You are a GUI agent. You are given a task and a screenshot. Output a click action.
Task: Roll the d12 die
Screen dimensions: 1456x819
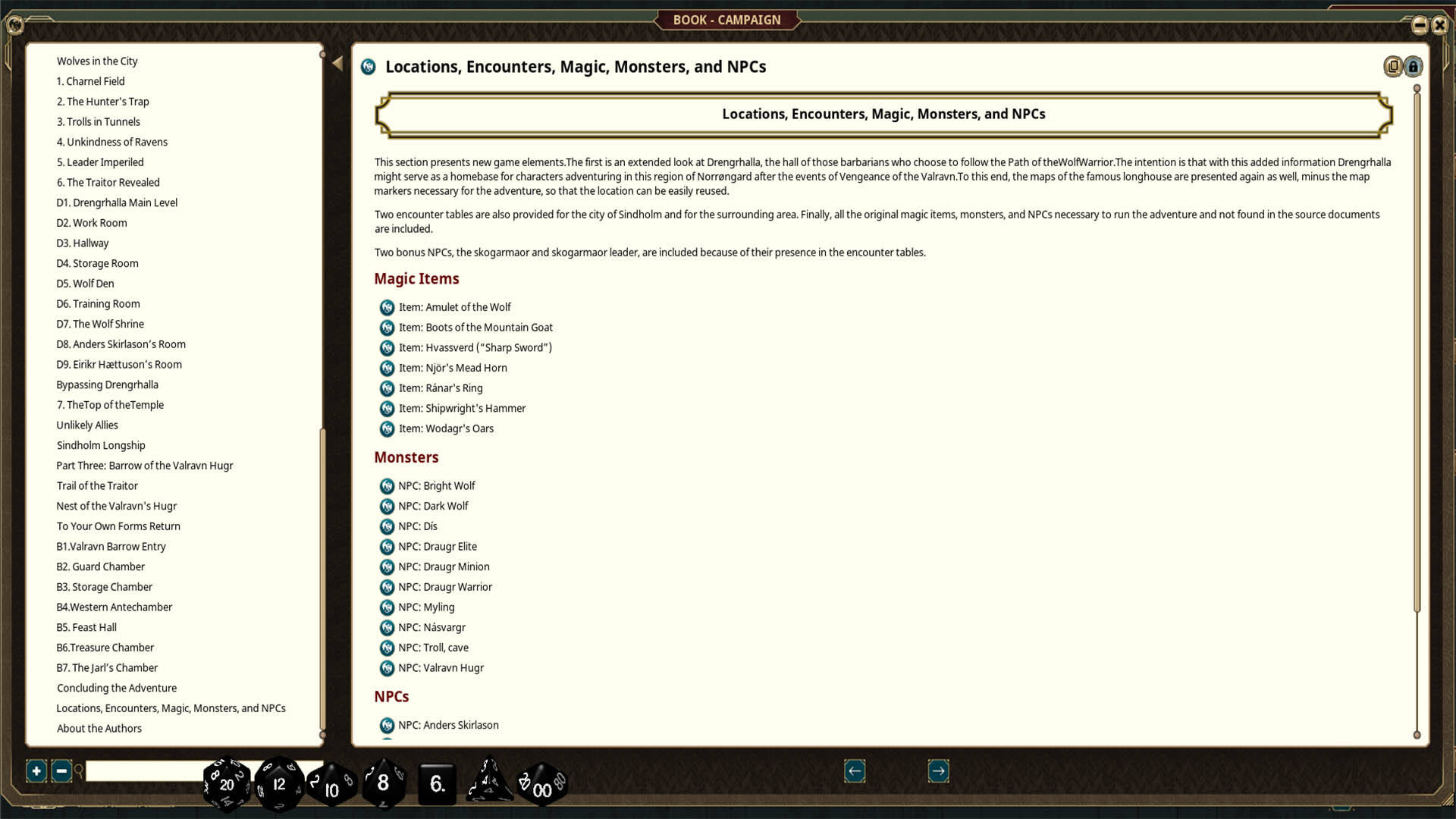pyautogui.click(x=278, y=783)
